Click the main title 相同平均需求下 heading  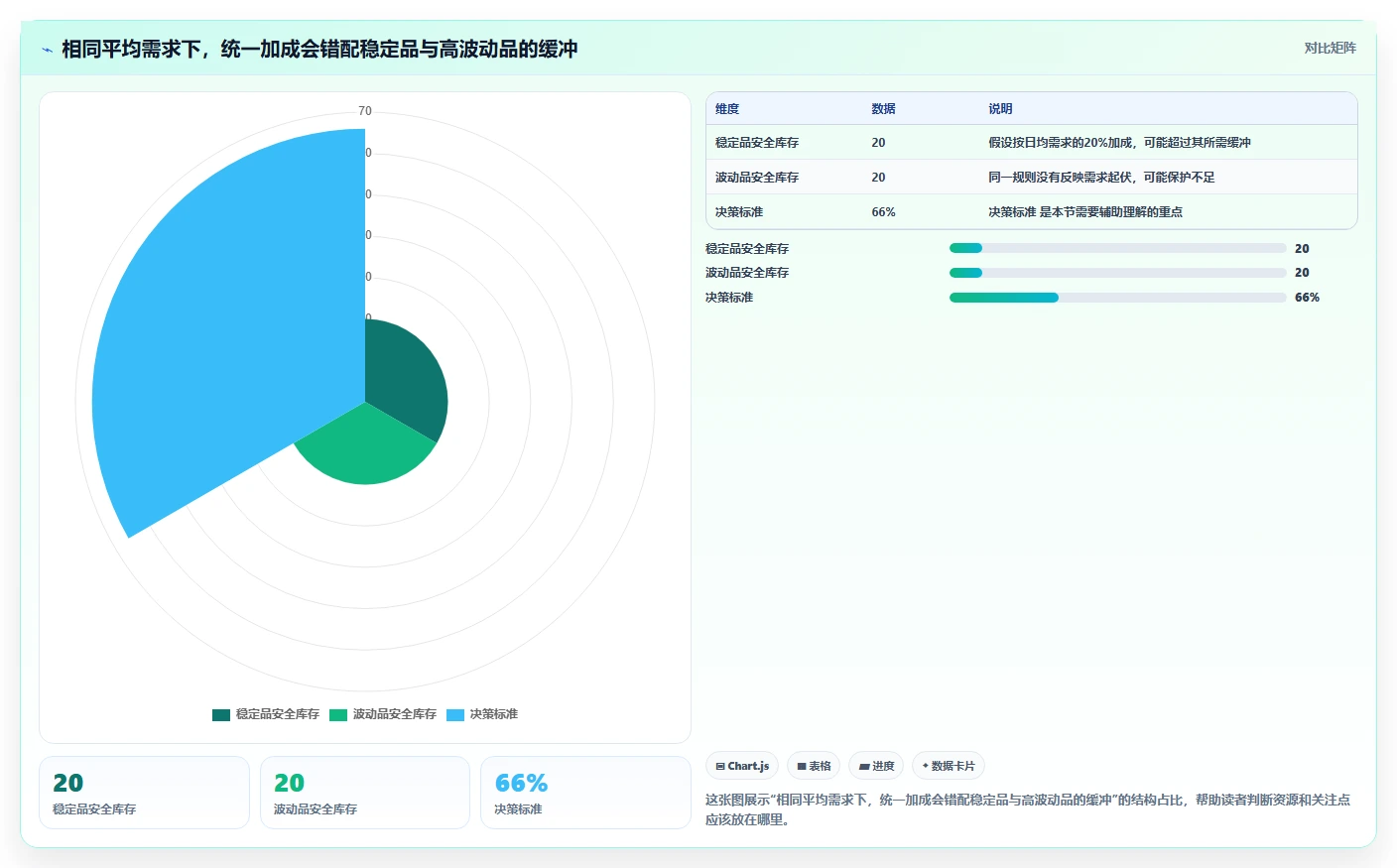click(x=319, y=50)
